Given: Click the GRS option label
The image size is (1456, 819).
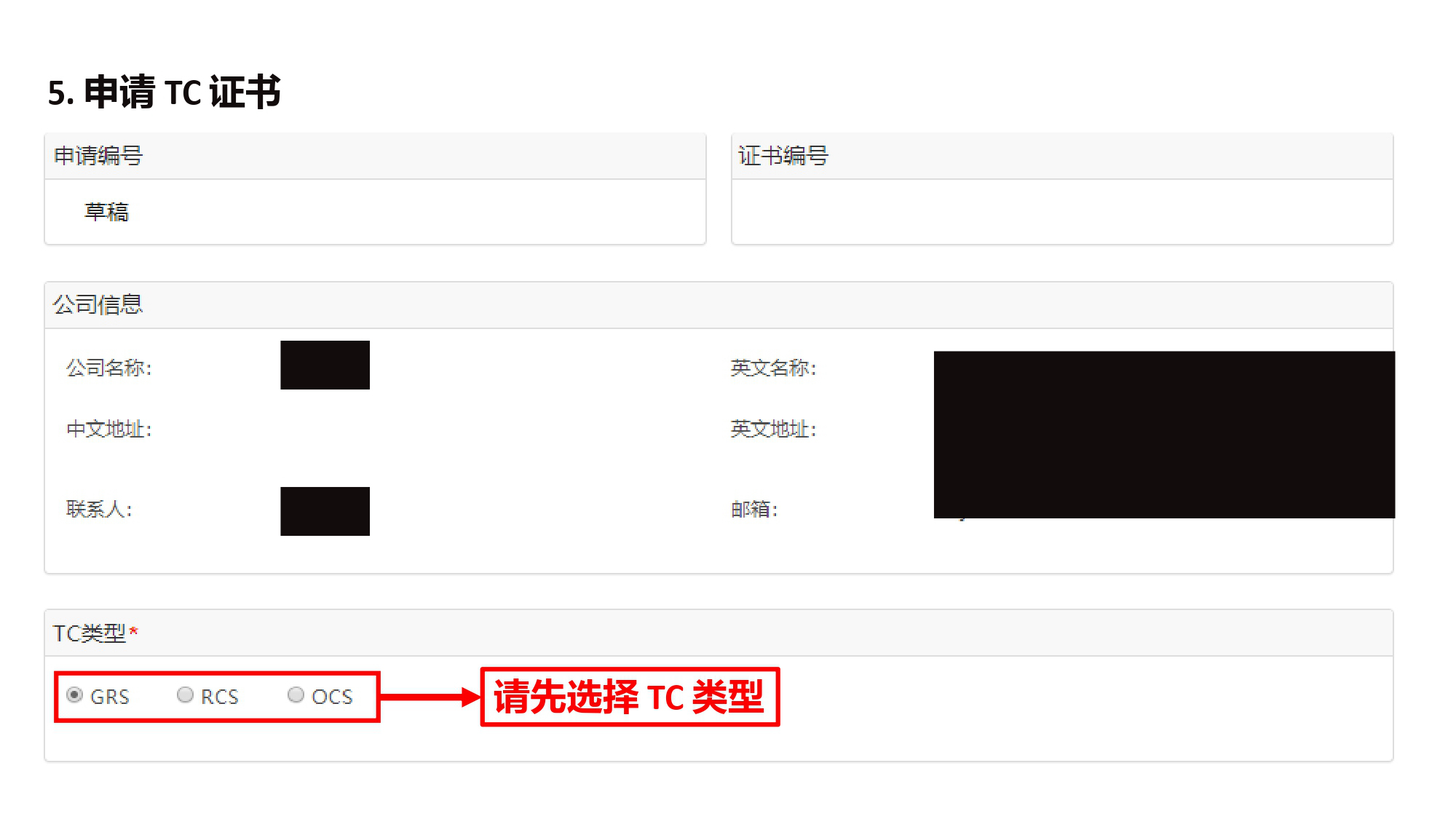Looking at the screenshot, I should click(x=110, y=697).
